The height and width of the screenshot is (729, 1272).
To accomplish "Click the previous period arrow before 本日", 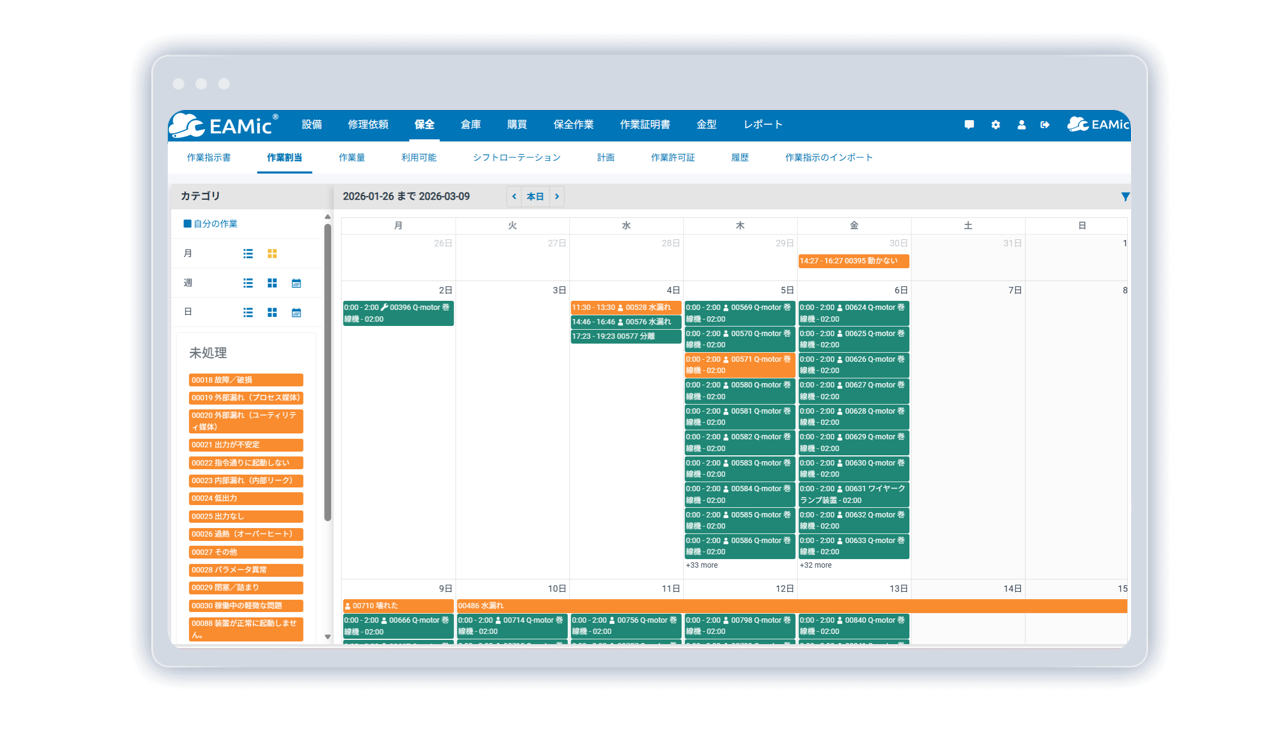I will tap(513, 196).
